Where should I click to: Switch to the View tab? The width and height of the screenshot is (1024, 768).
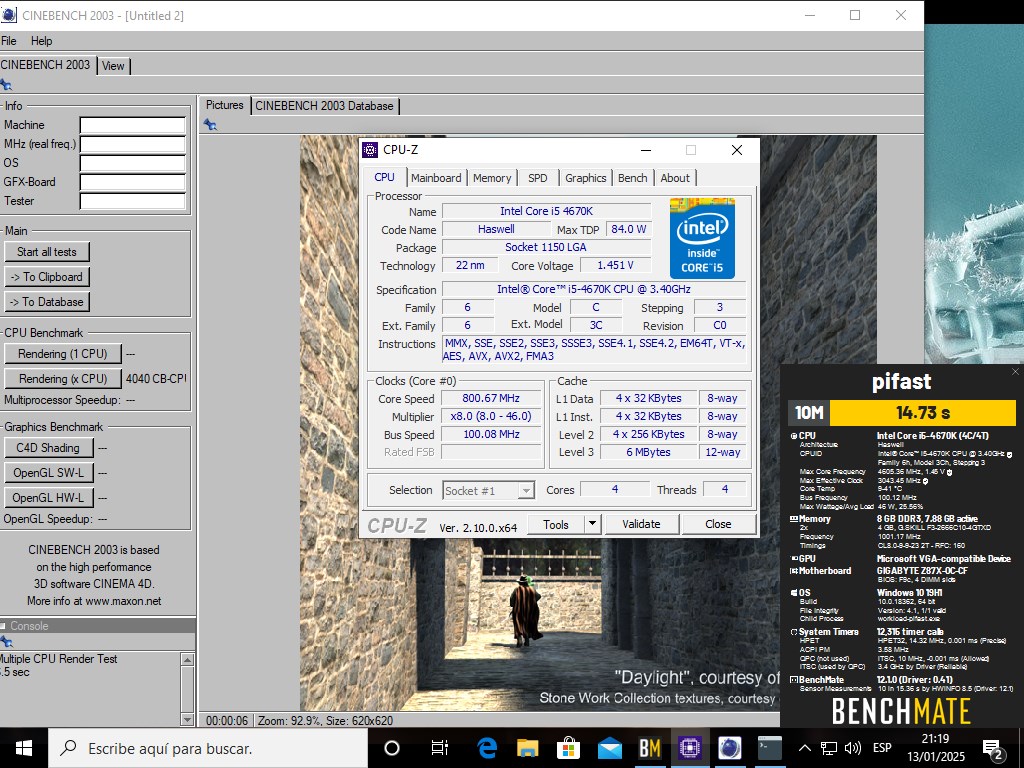[x=113, y=65]
